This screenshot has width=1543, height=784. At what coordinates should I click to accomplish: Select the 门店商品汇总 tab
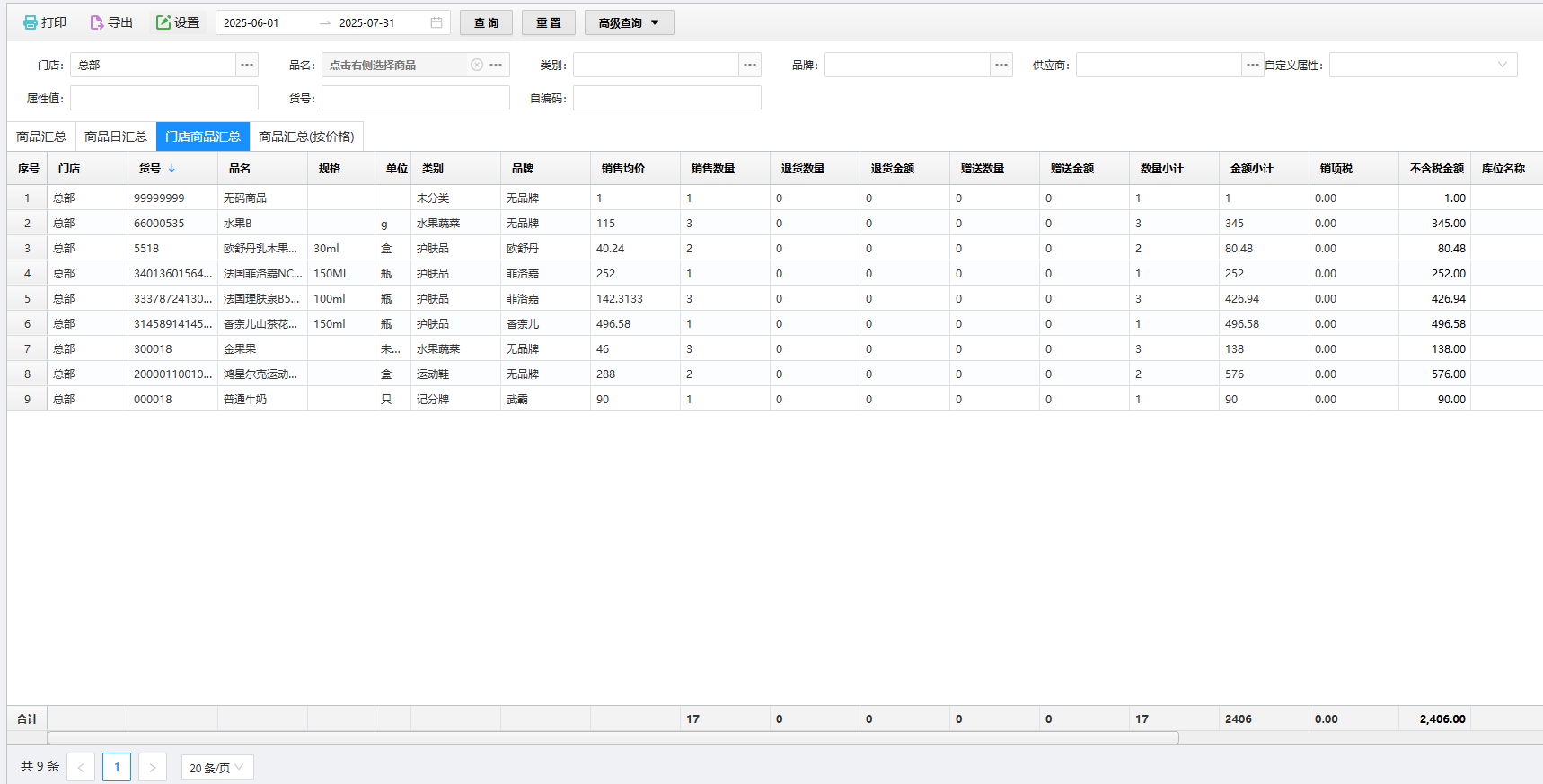click(x=203, y=137)
